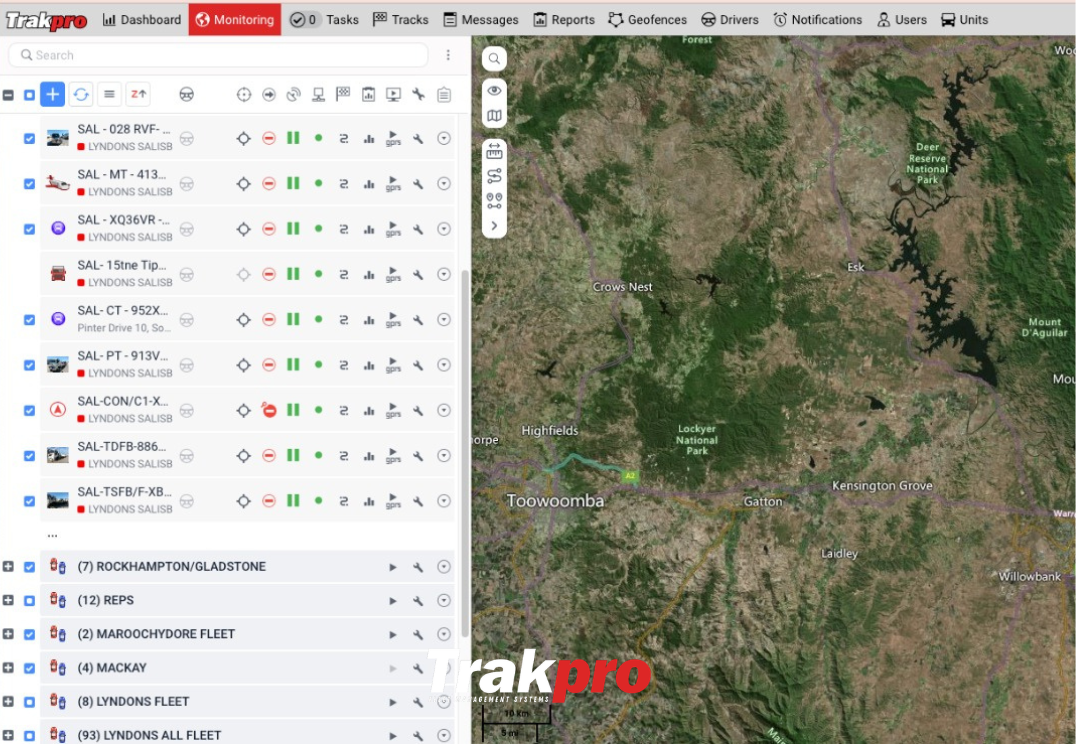
Task: Toggle checkbox for (7) ROCKHAMPTON/GLADSTONE group
Action: 29,567
